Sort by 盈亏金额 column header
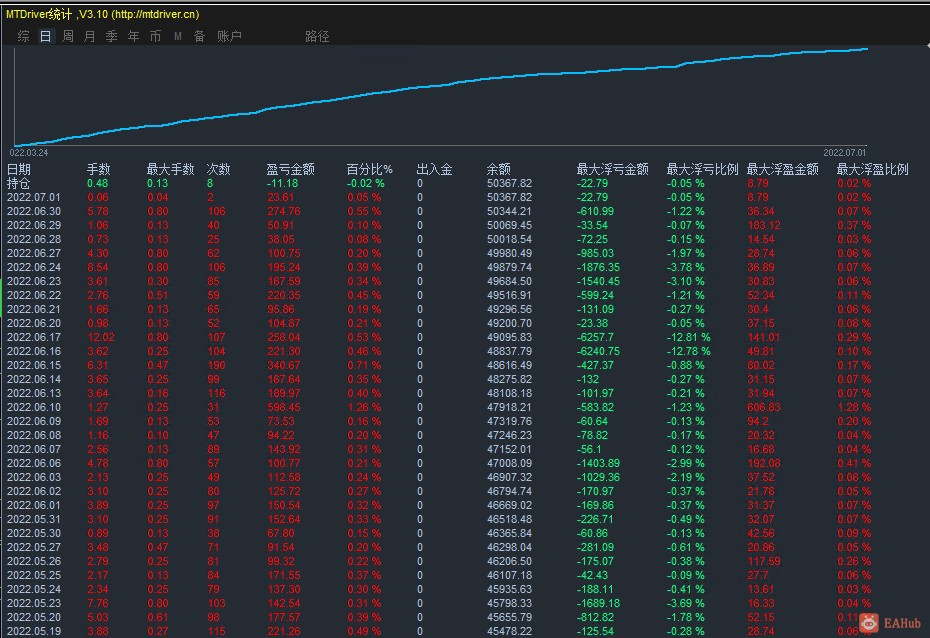The width and height of the screenshot is (930, 638). tap(290, 169)
